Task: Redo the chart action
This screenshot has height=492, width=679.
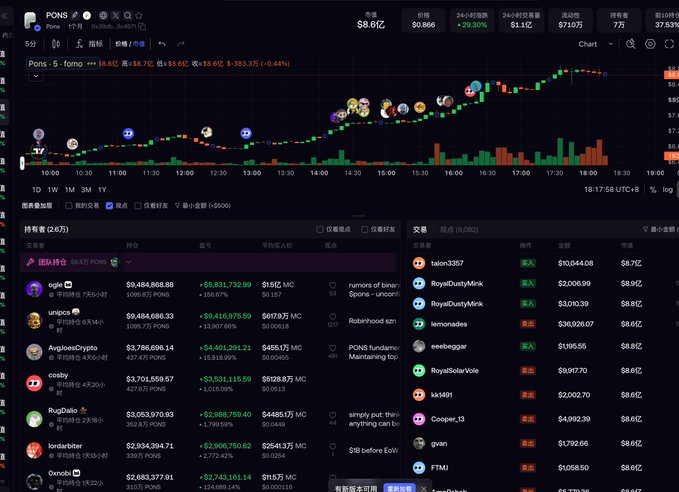Action: coord(181,44)
